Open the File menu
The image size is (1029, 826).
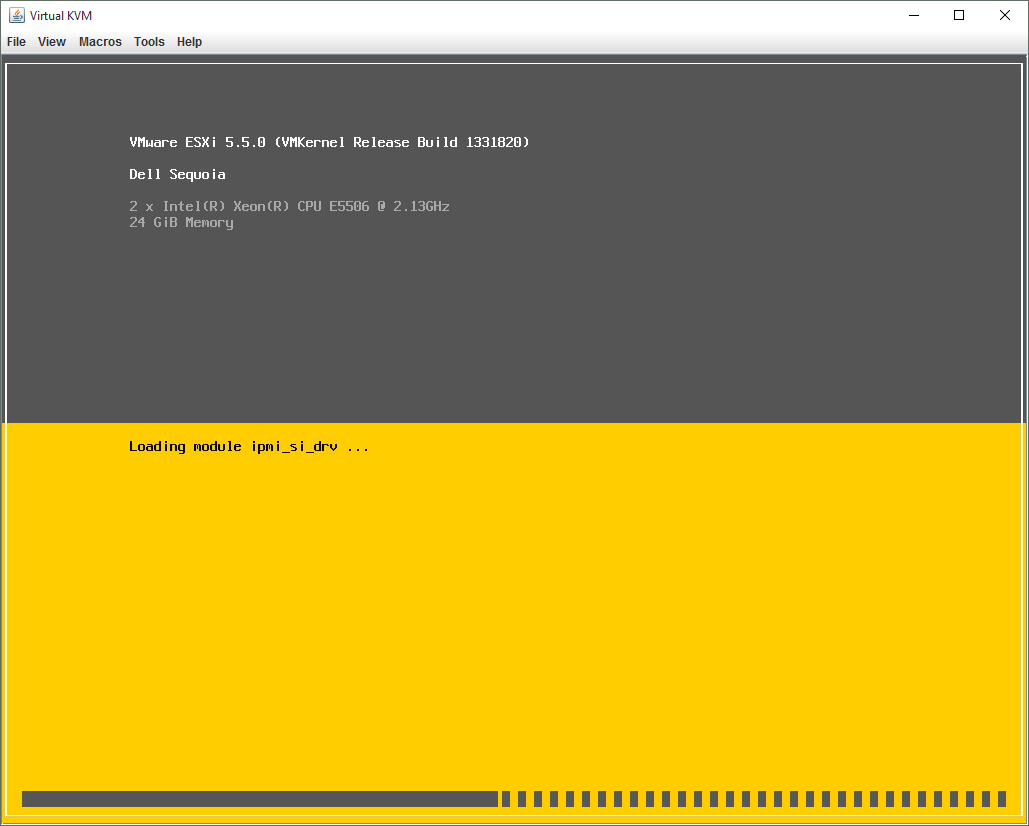16,42
